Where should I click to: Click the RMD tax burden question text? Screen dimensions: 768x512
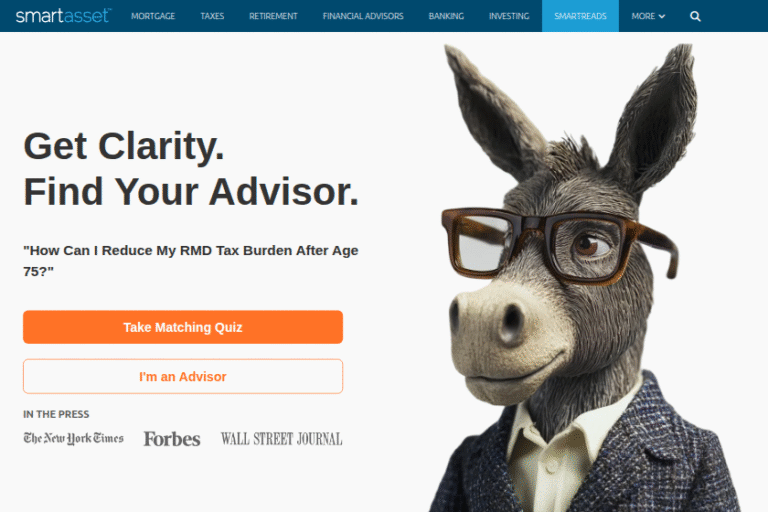pos(191,261)
